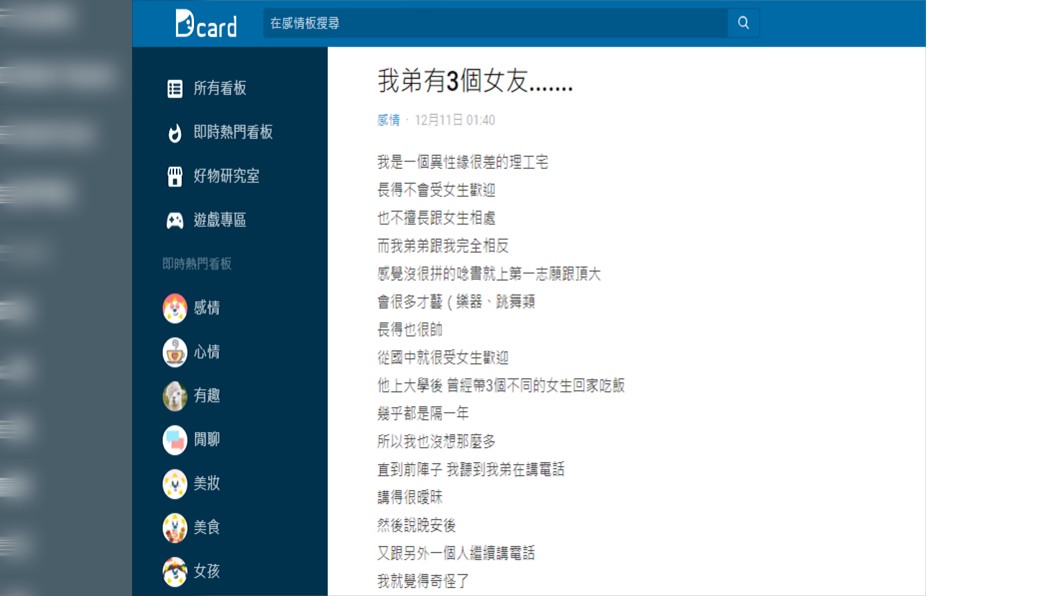Image resolution: width=1060 pixels, height=596 pixels.
Task: Go to the 感情 board in sidebar
Action: pyautogui.click(x=207, y=308)
